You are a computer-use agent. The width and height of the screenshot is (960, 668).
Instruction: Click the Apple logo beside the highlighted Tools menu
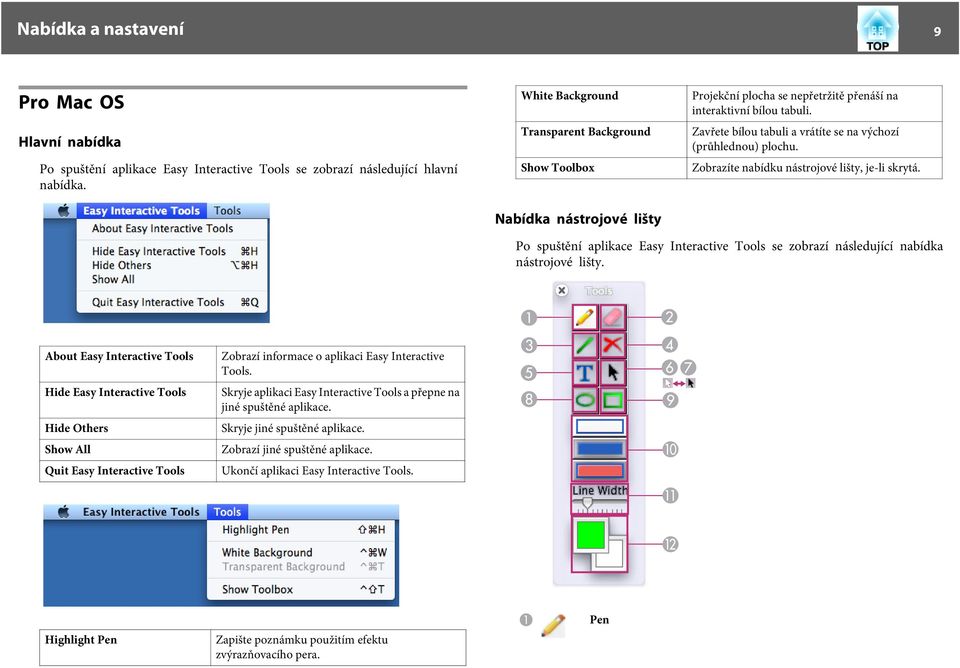tap(64, 511)
